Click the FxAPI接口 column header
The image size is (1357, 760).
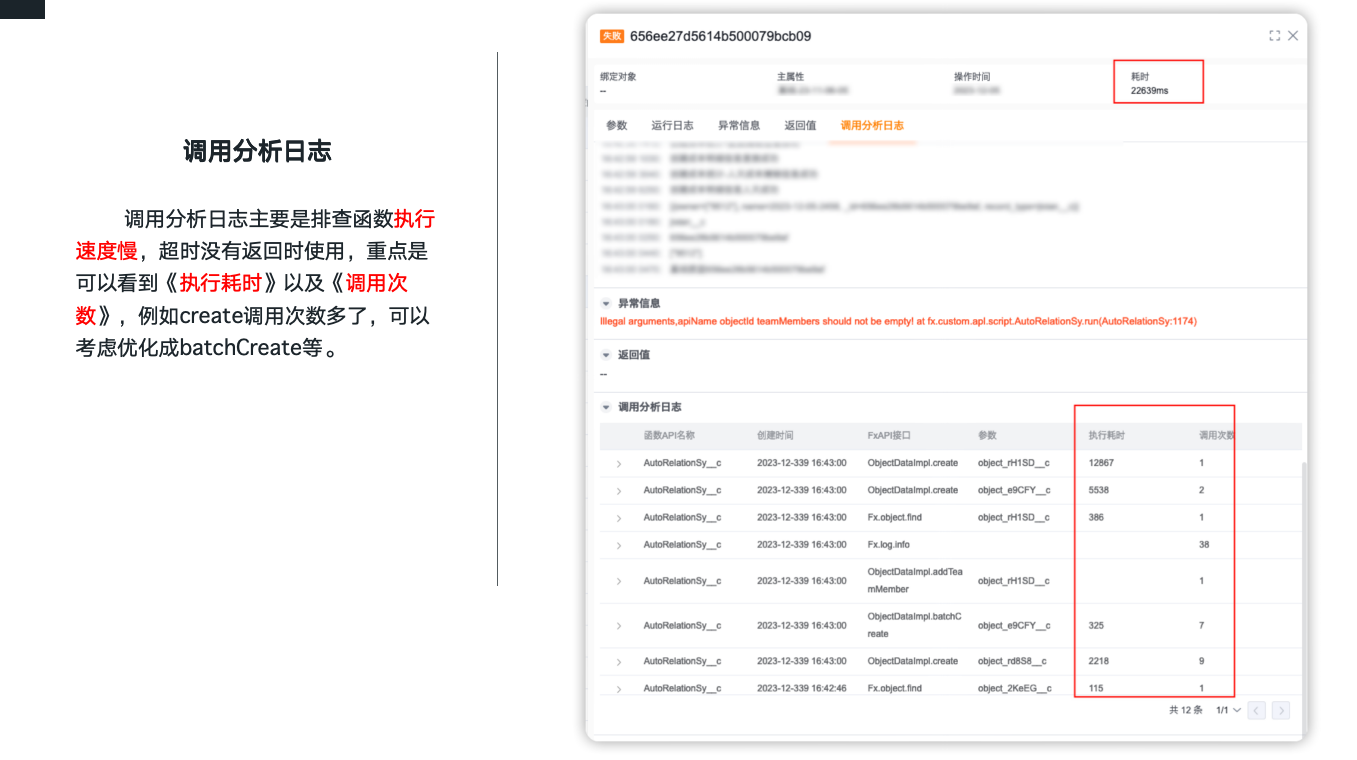[x=889, y=436]
